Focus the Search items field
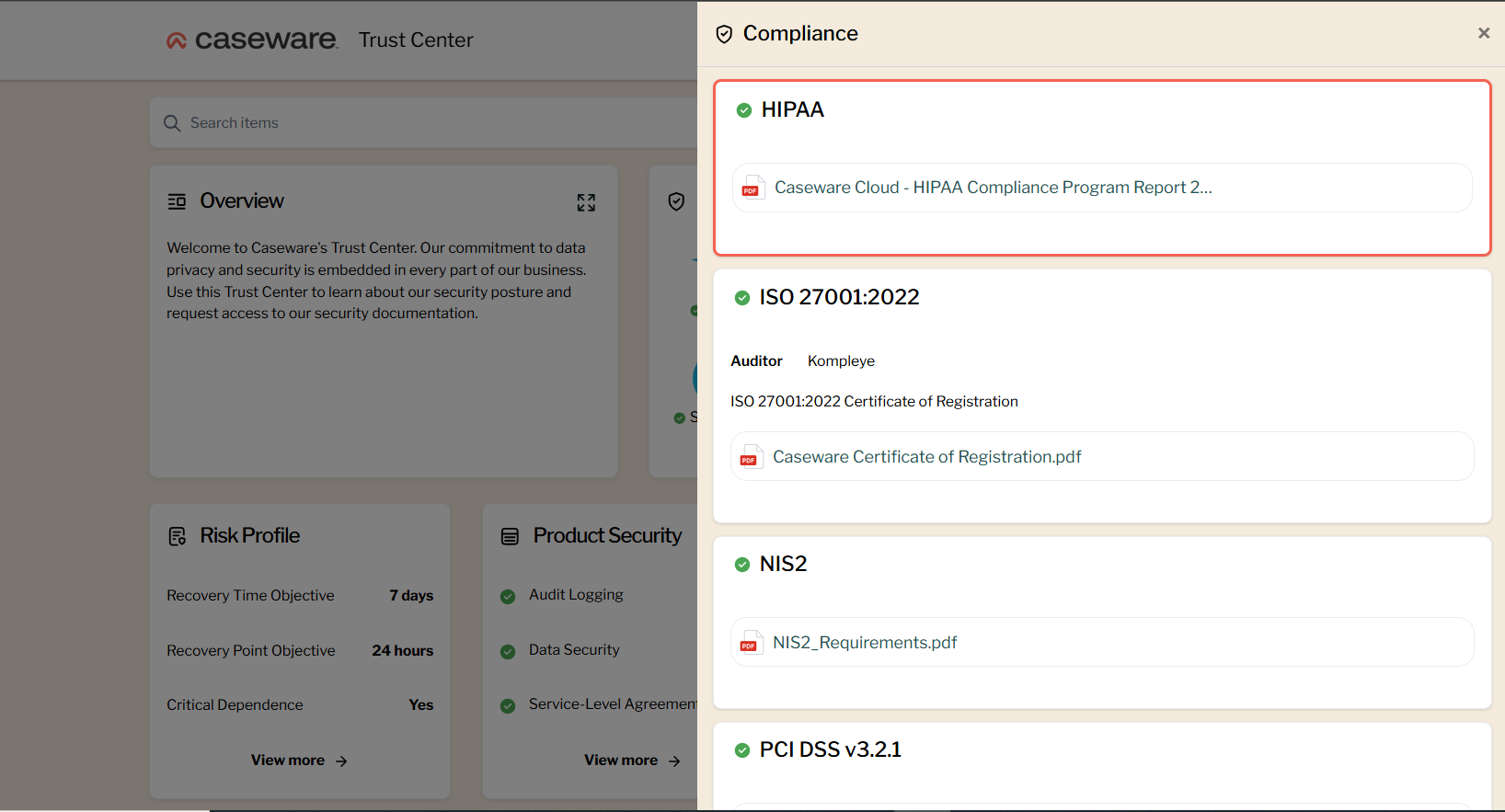The image size is (1505, 812). (423, 123)
